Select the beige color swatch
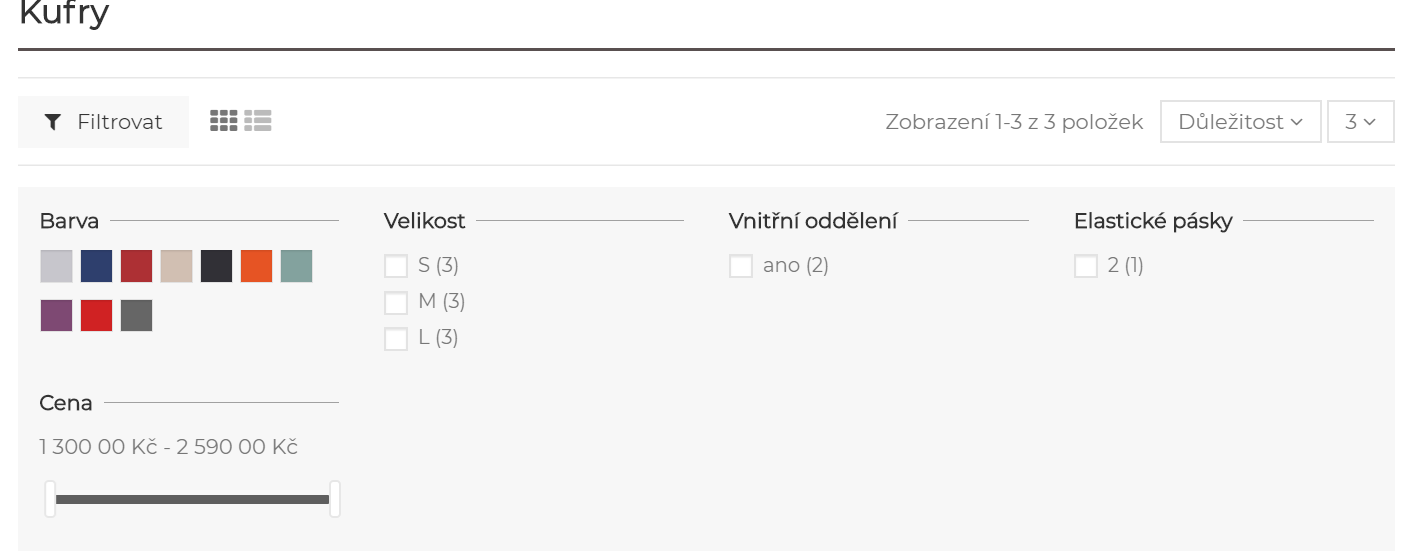The image size is (1403, 554). [177, 266]
